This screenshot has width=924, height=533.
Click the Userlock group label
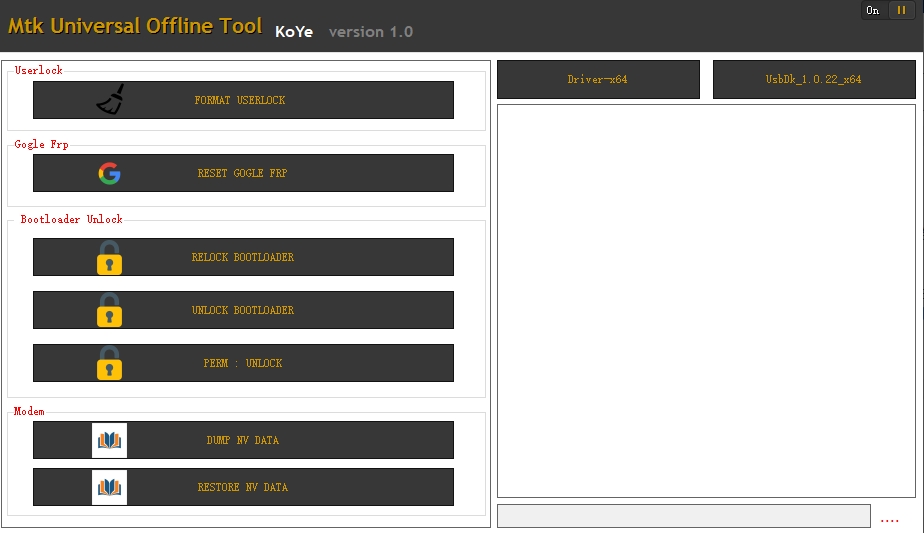38,70
